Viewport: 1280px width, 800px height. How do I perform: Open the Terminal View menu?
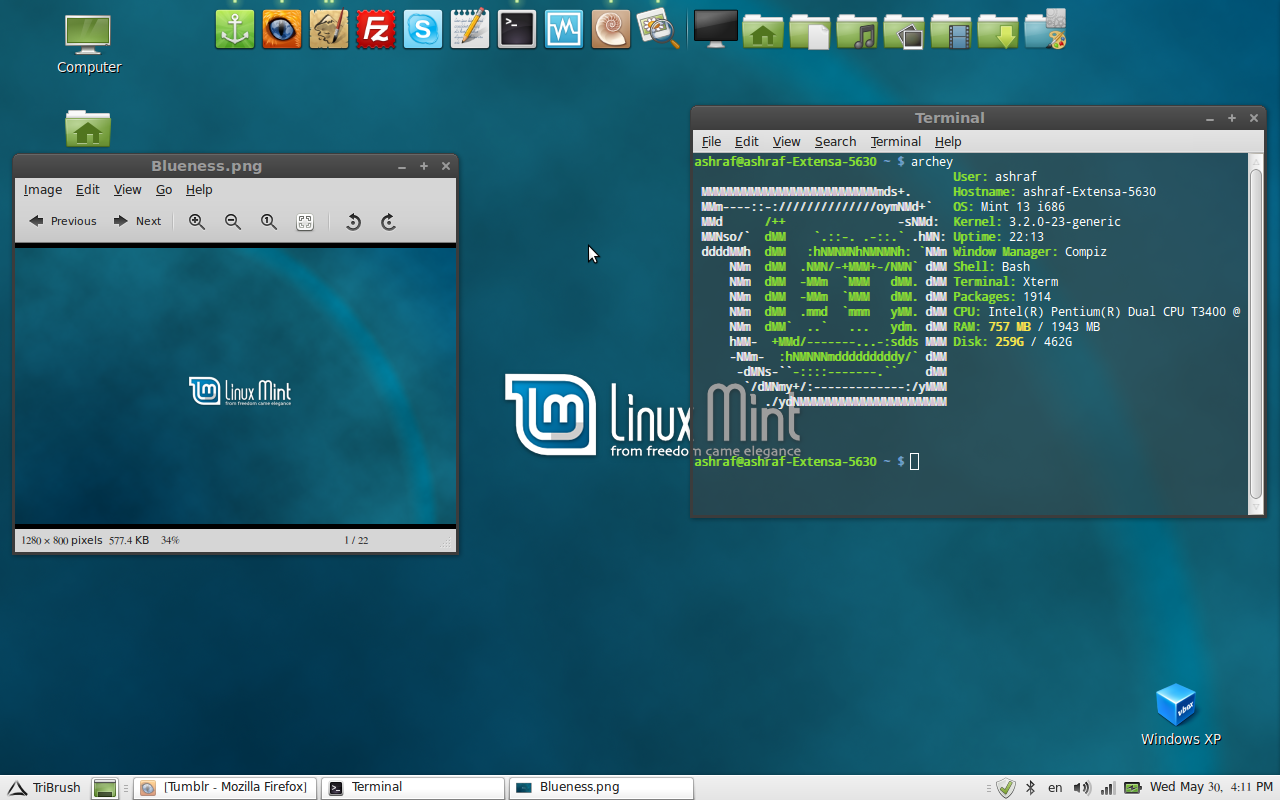point(787,142)
